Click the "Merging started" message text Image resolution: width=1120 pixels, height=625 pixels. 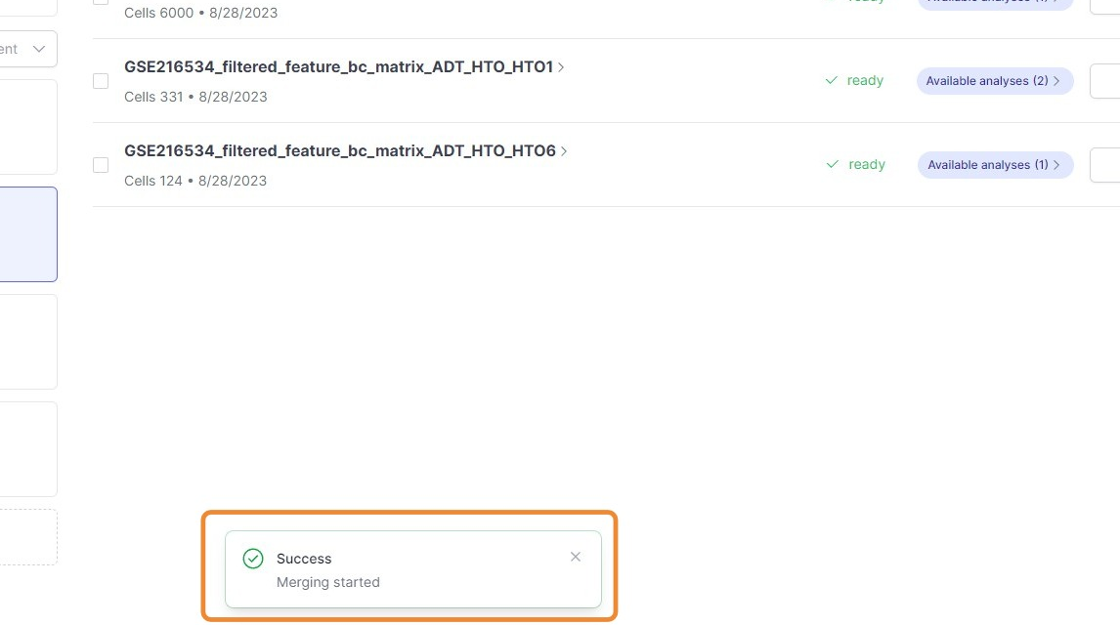tap(328, 582)
